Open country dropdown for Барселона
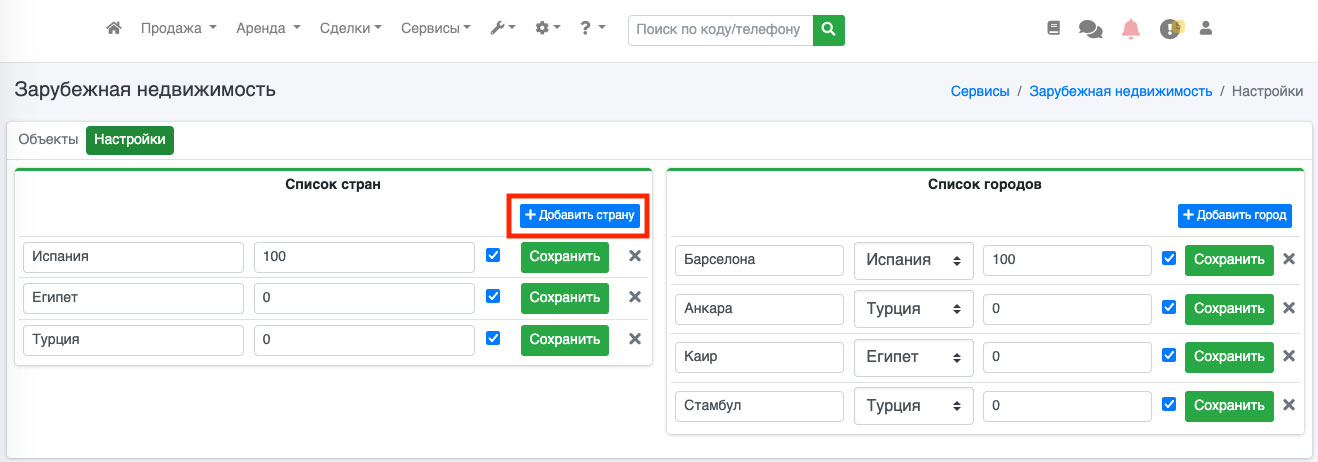1318x462 pixels. click(913, 260)
